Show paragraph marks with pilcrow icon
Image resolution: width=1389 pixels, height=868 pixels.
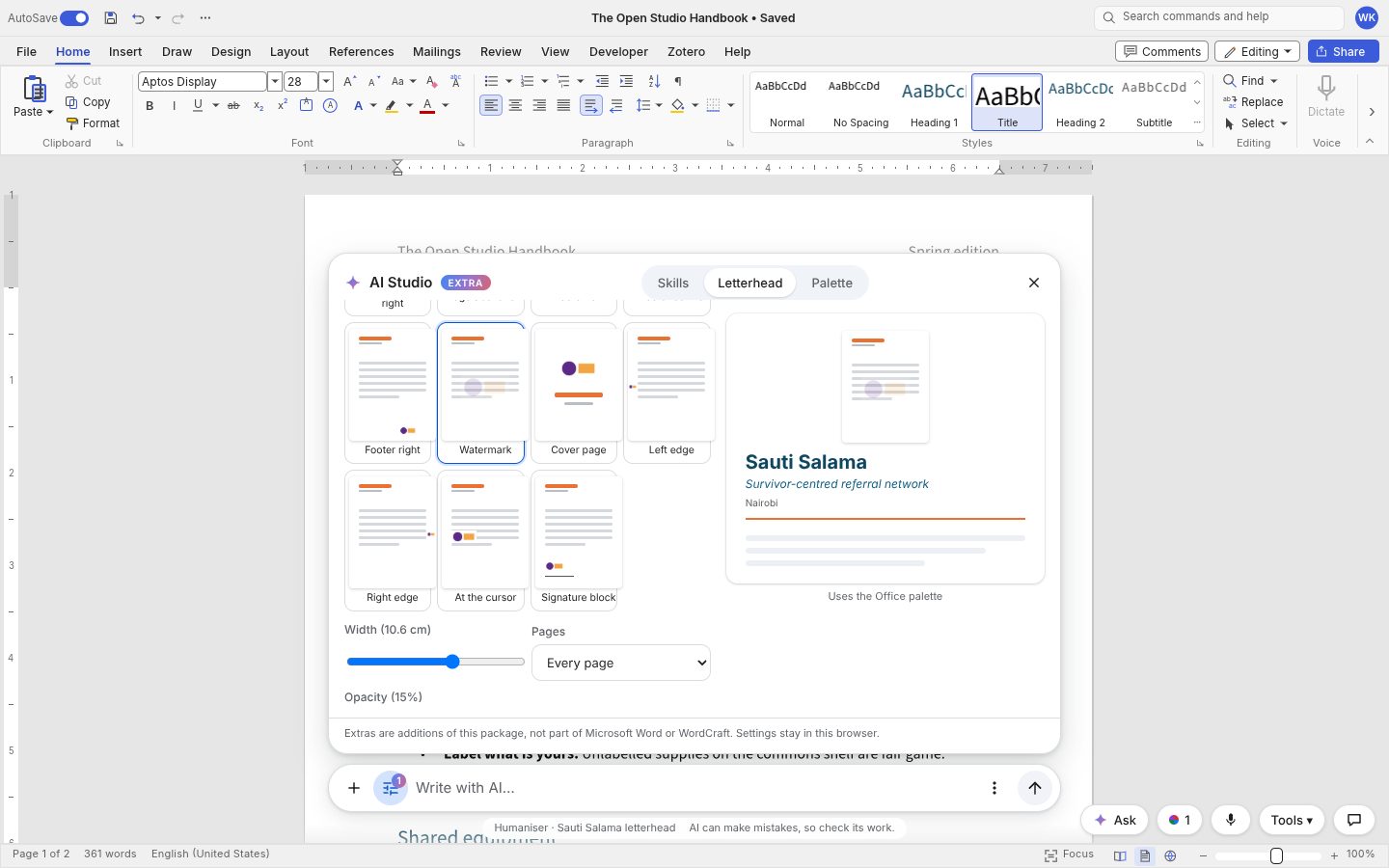point(678,81)
